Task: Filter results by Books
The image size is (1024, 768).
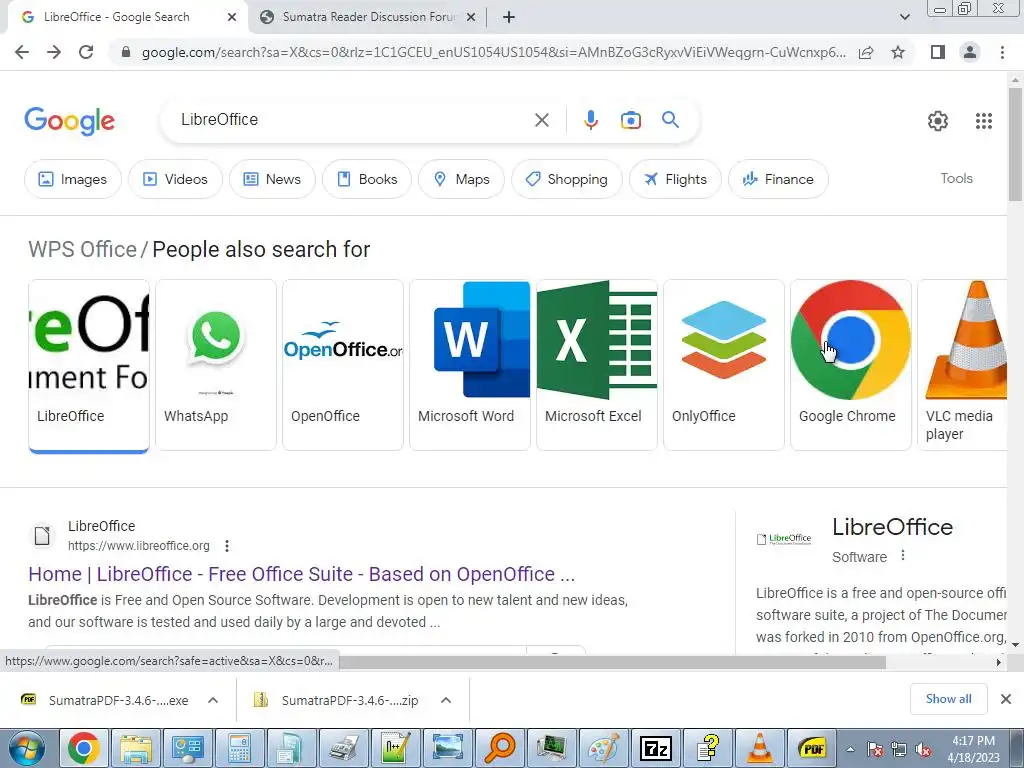Action: 367,179
